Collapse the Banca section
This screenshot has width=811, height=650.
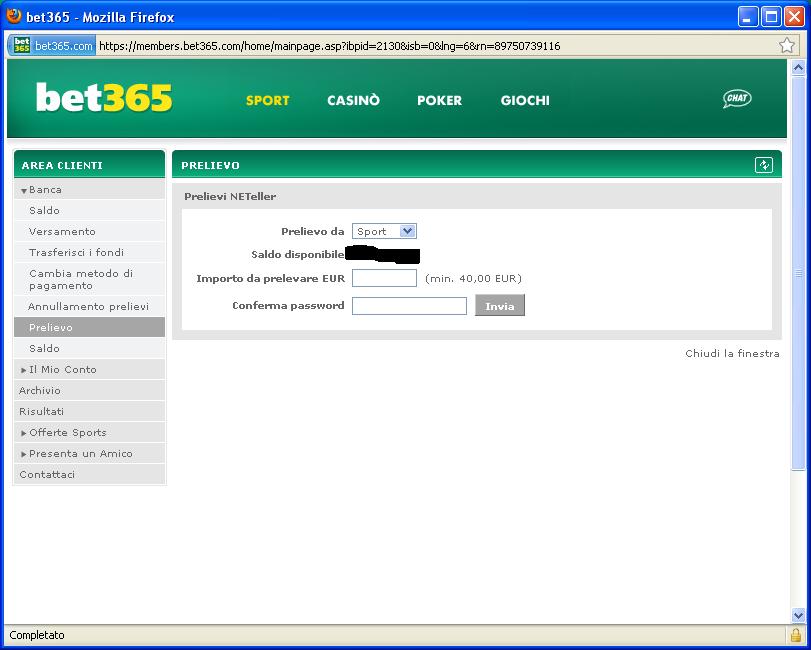89,190
